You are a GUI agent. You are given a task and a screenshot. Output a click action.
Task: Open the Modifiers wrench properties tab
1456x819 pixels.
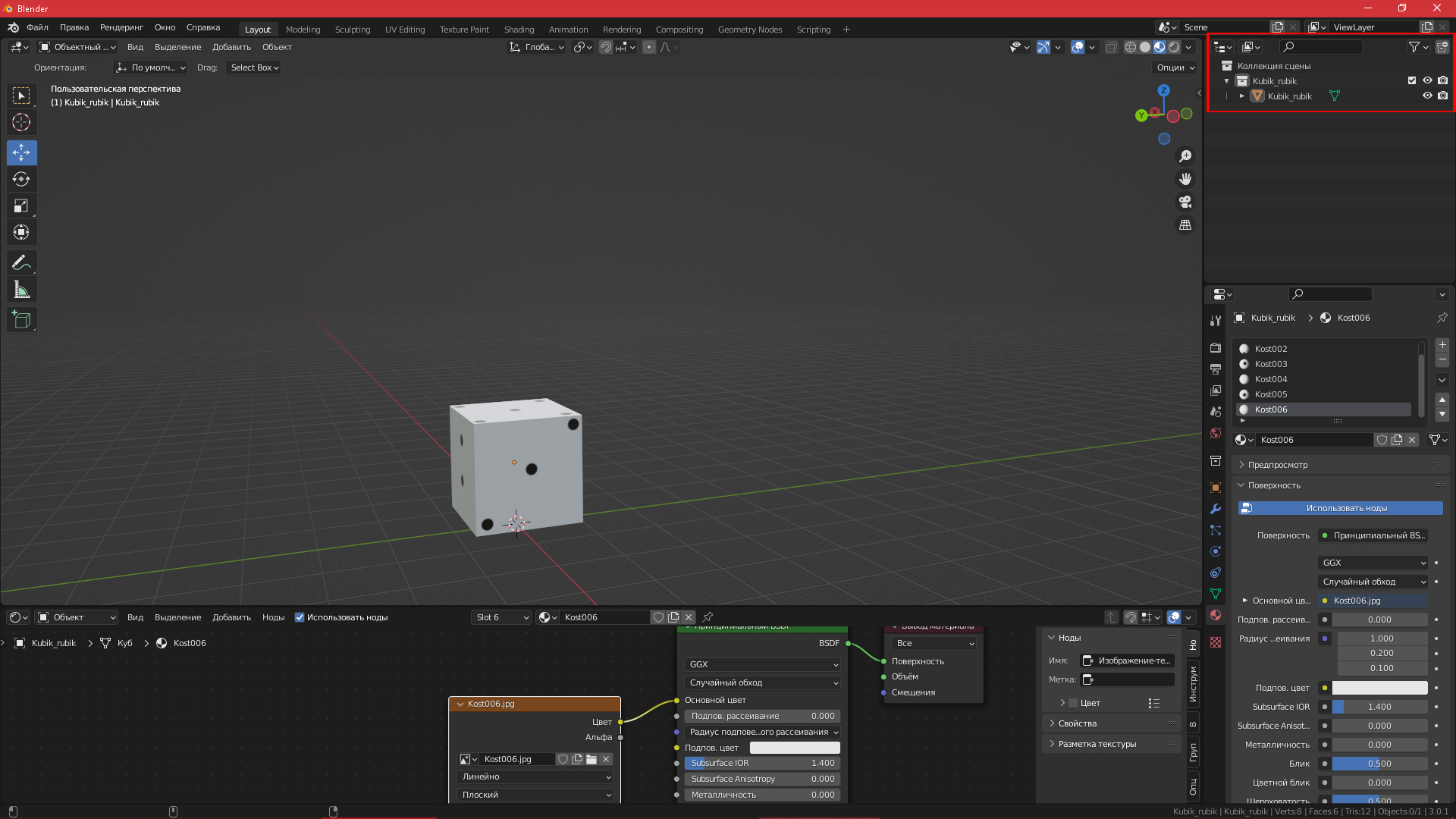[x=1216, y=509]
